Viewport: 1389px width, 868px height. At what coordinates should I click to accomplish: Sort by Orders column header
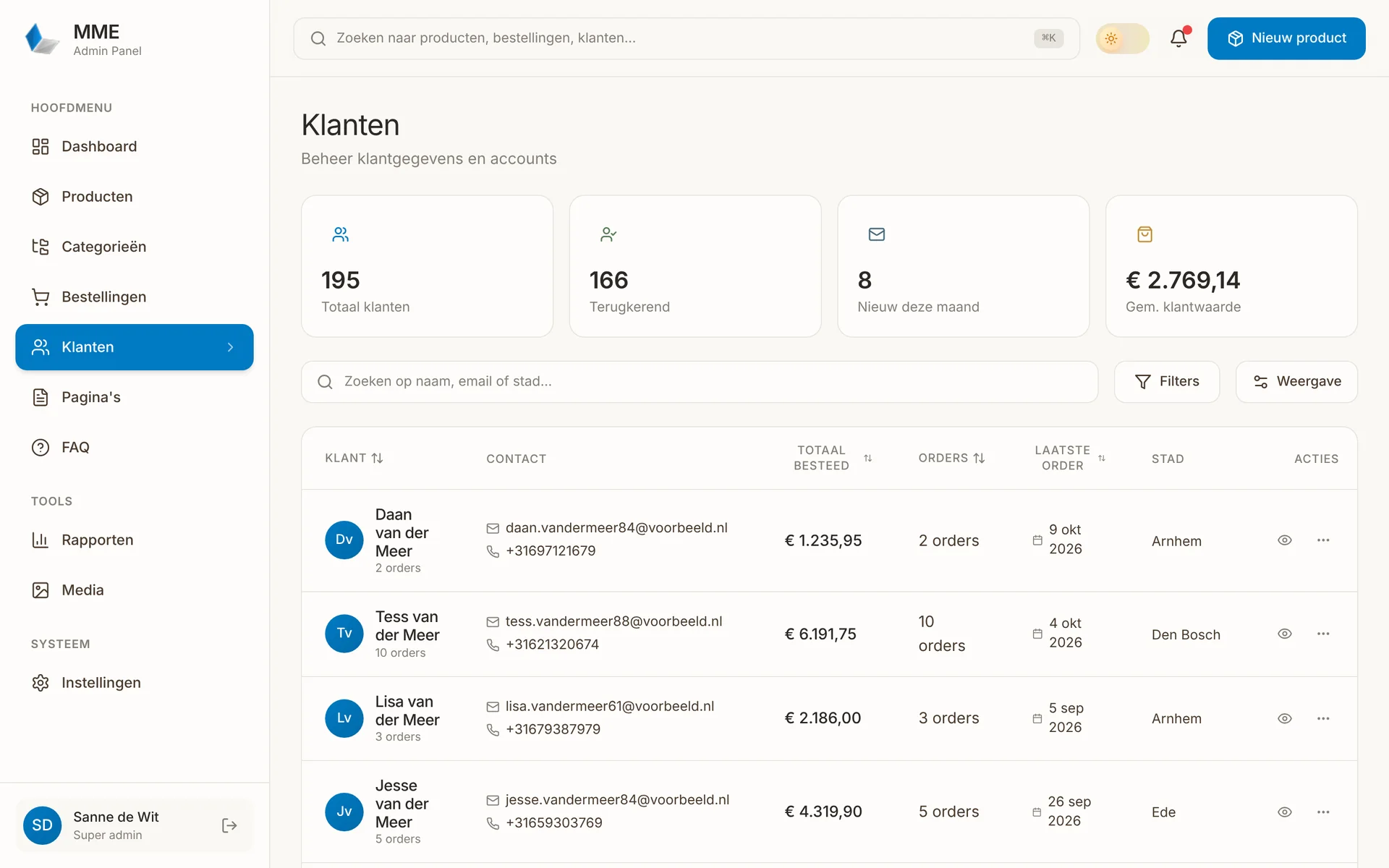click(x=952, y=459)
